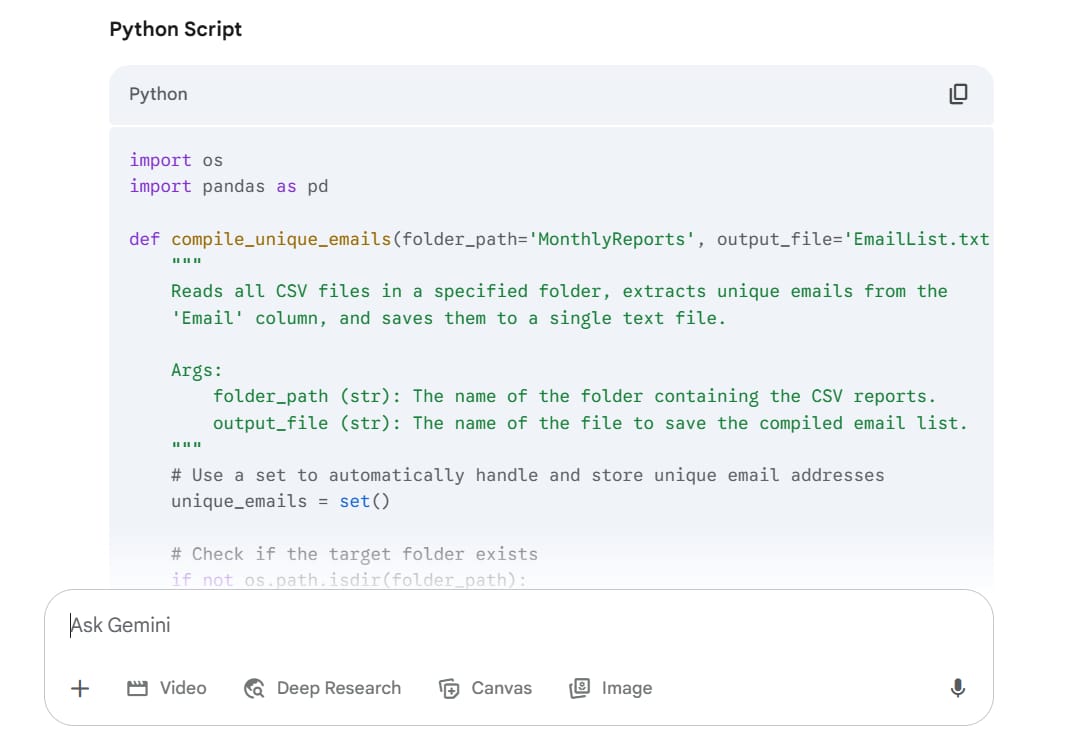The width and height of the screenshot is (1078, 732).
Task: Click the Video clapperboard icon
Action: tap(138, 688)
